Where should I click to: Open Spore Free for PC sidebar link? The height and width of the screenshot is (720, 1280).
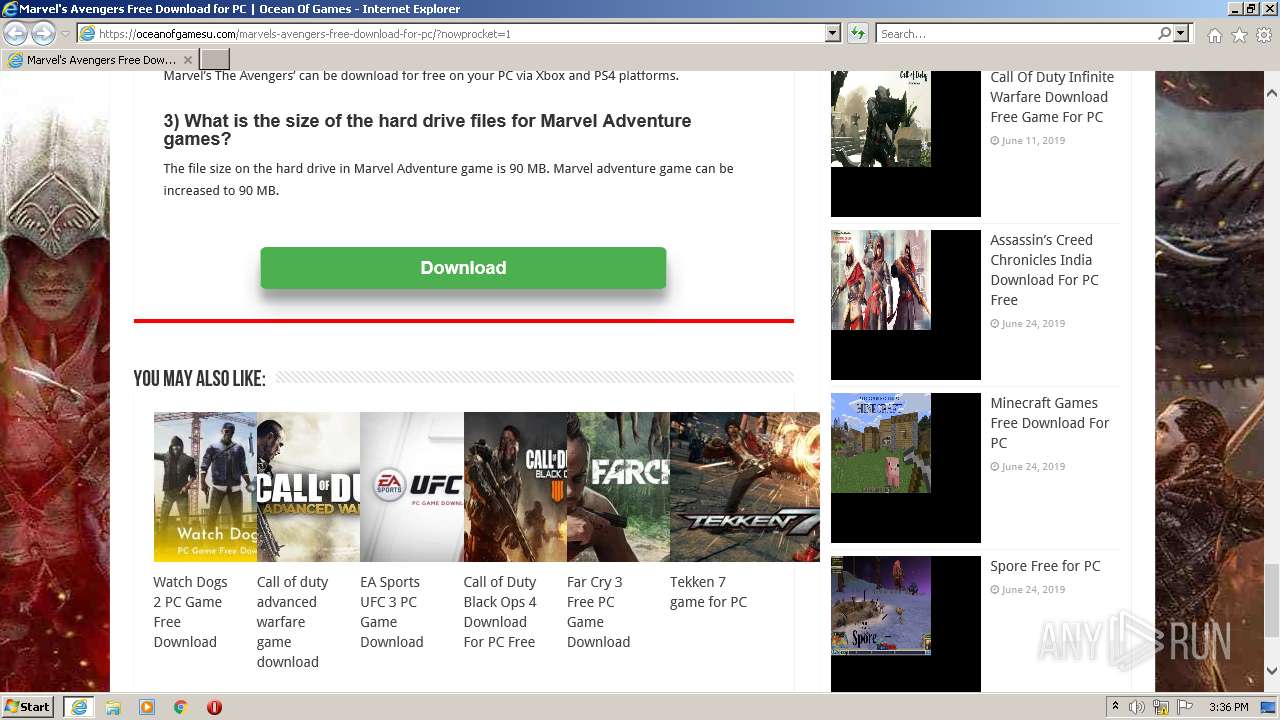point(1045,566)
